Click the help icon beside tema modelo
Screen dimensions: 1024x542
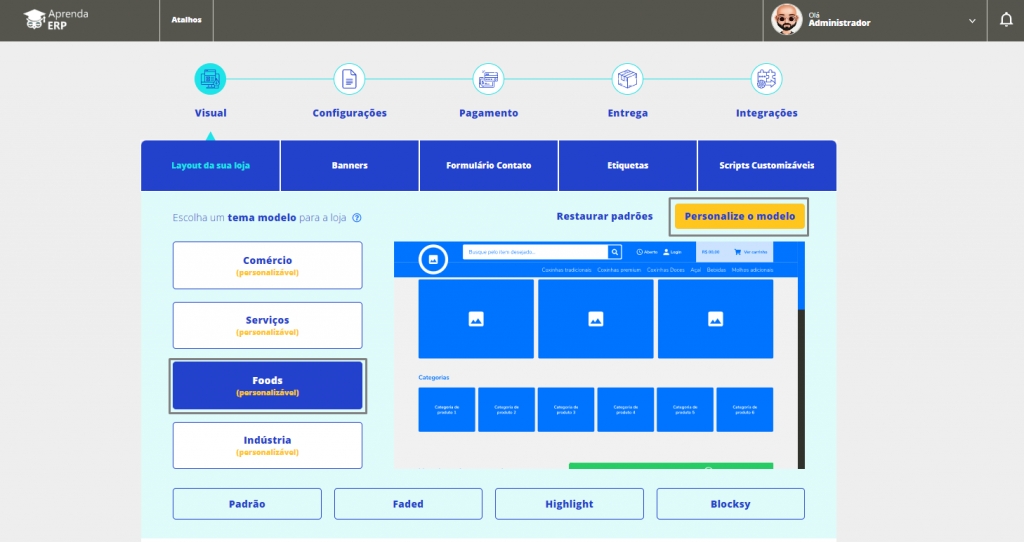[357, 217]
